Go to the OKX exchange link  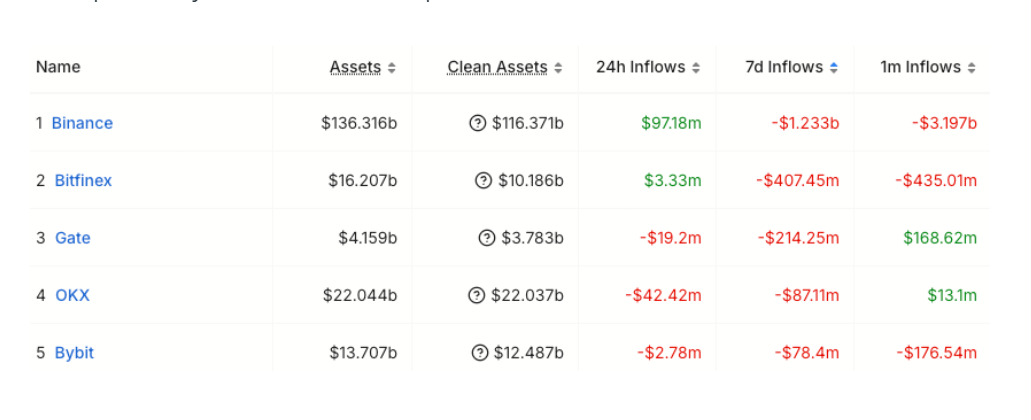coord(72,295)
